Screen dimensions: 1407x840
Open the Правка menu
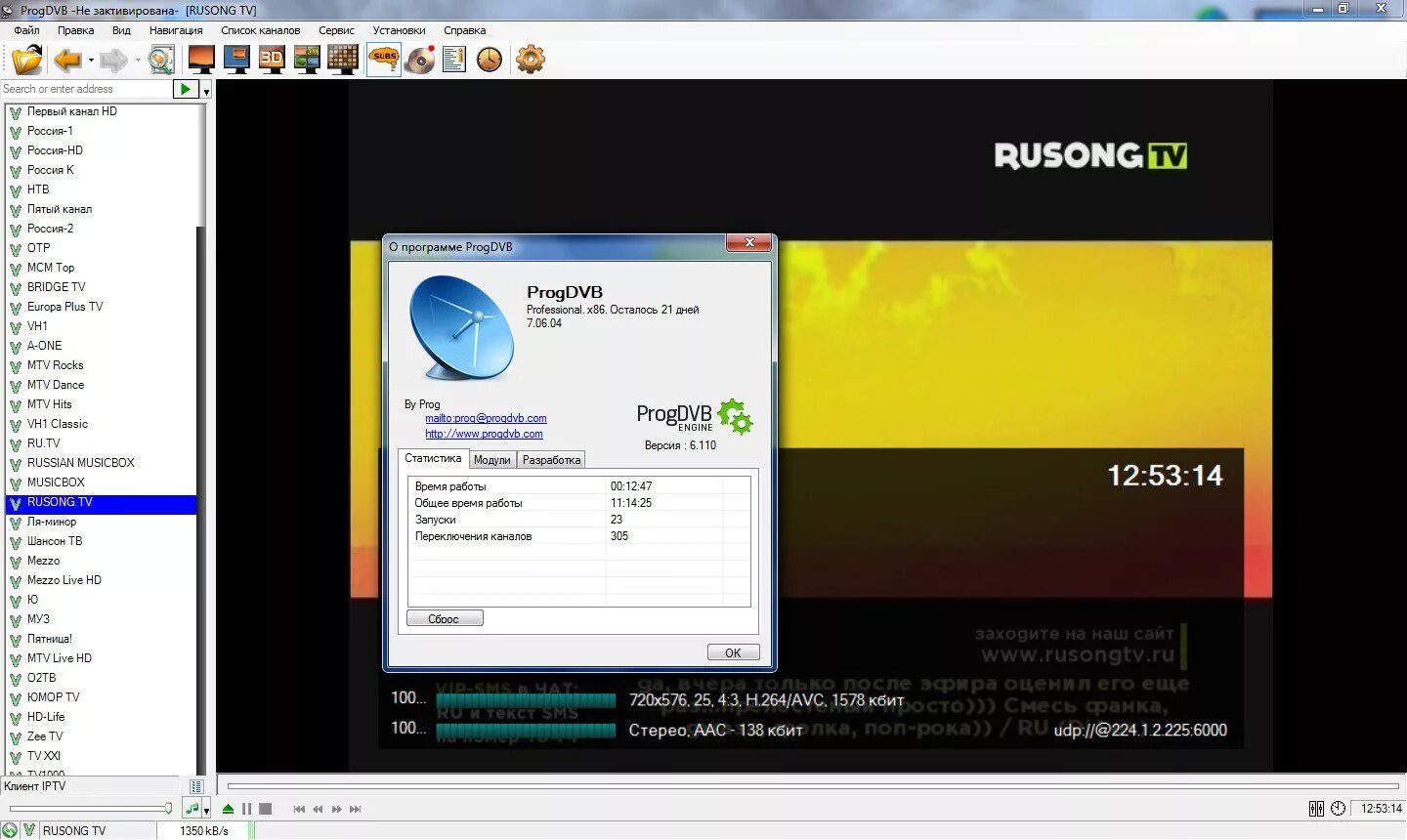pyautogui.click(x=75, y=30)
